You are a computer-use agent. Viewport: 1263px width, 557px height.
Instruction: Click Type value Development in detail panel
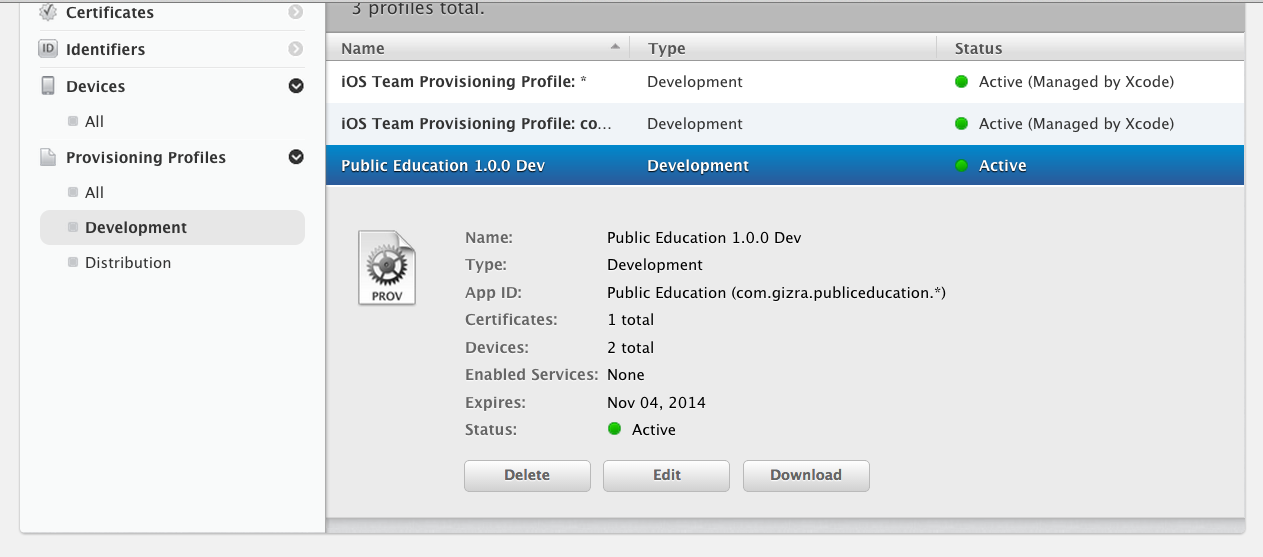(x=655, y=265)
